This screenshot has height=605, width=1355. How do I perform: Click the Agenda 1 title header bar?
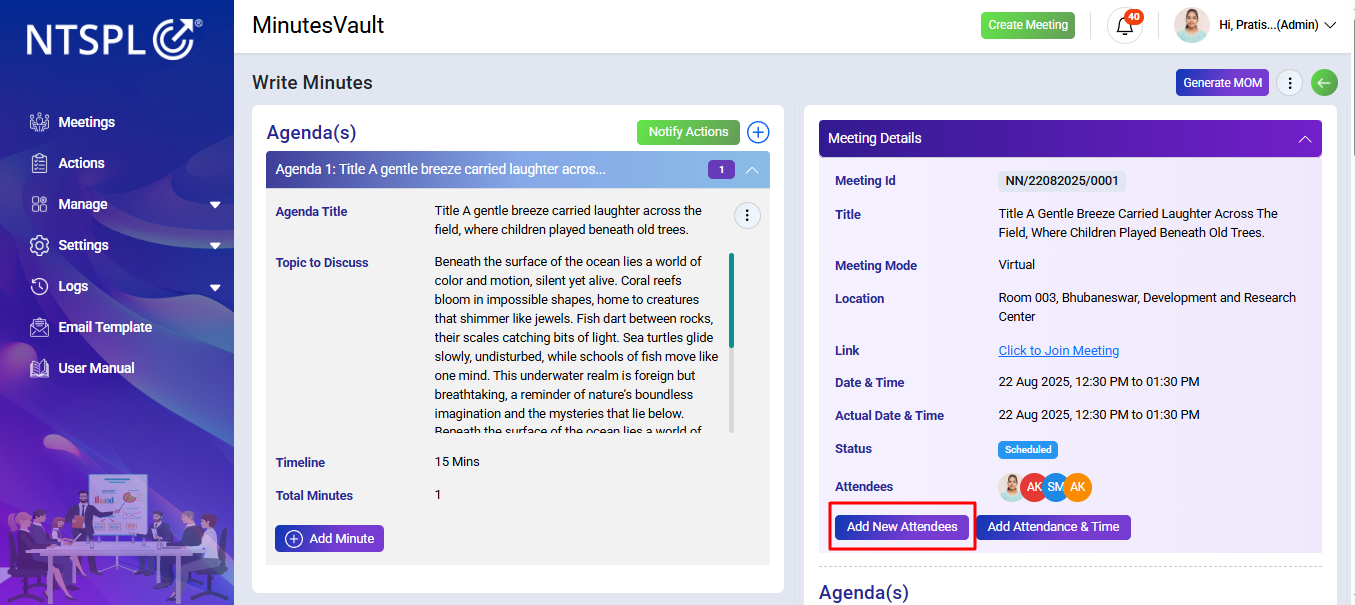point(518,170)
